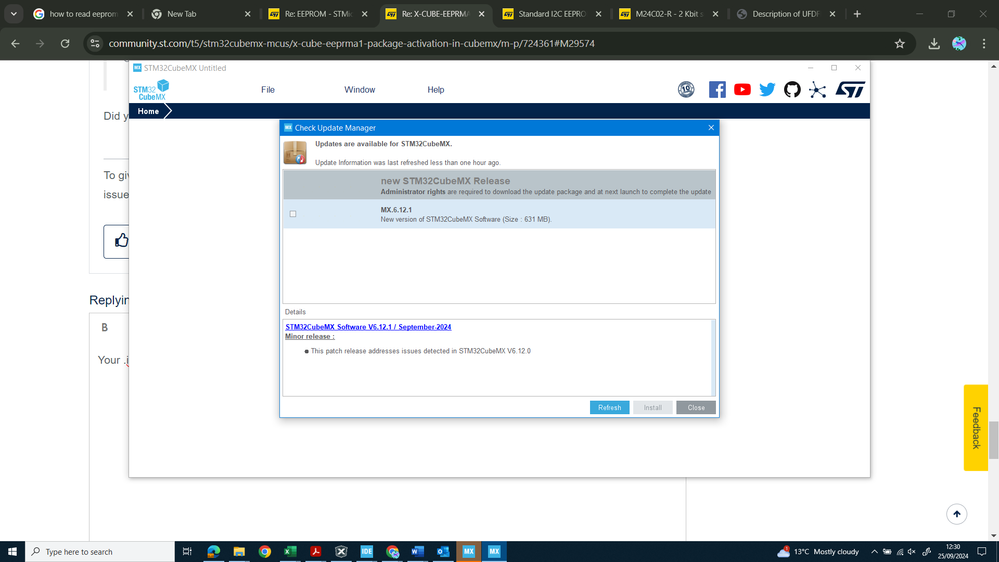This screenshot has width=999, height=562.
Task: Click the scroll-to-top arrow button
Action: coord(956,514)
